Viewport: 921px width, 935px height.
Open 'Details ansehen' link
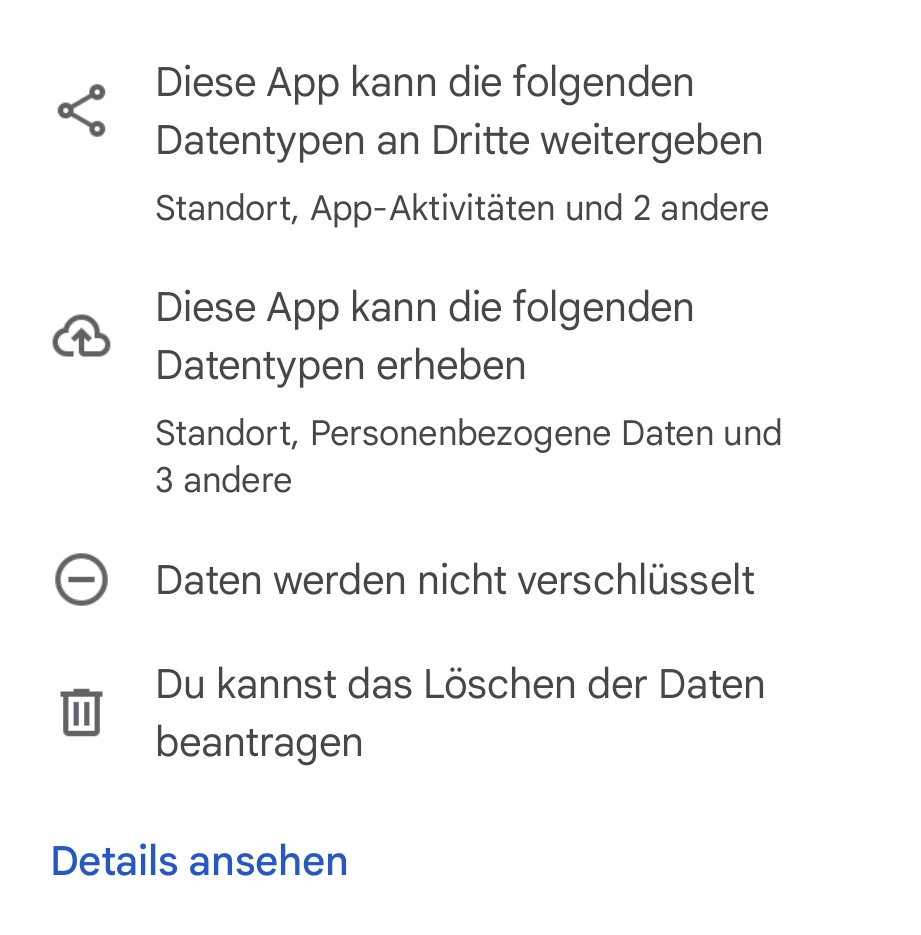pyautogui.click(x=199, y=861)
